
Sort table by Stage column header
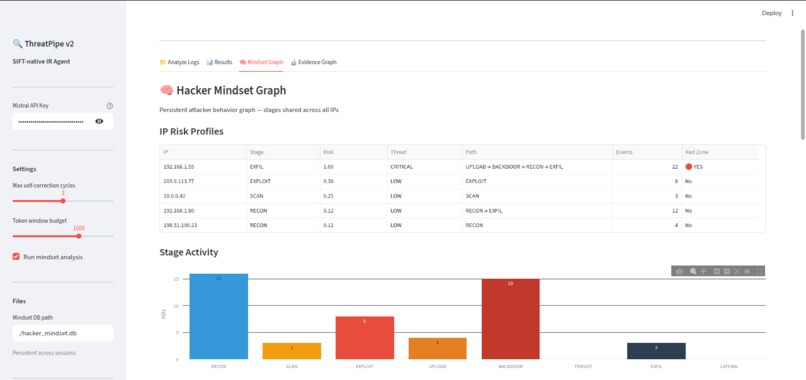tap(283, 152)
